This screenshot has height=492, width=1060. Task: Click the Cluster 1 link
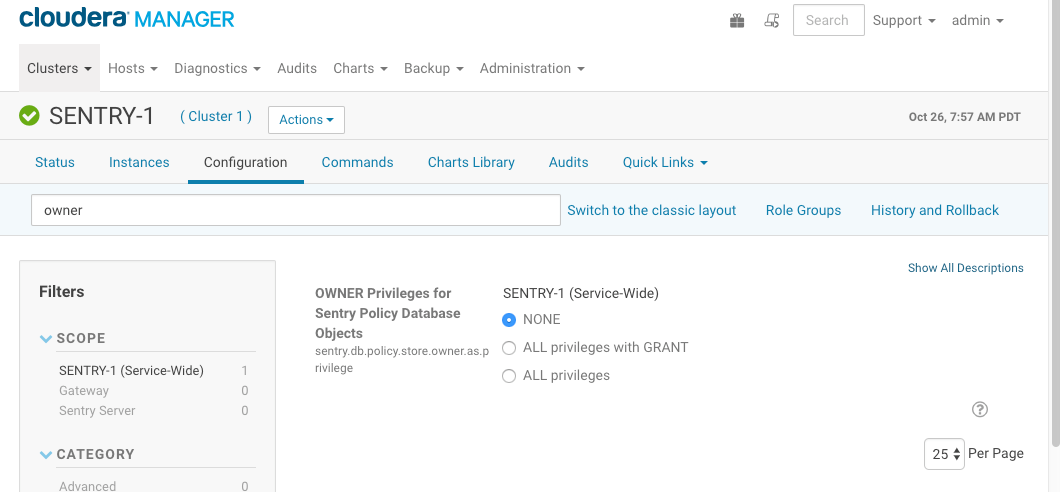(216, 116)
